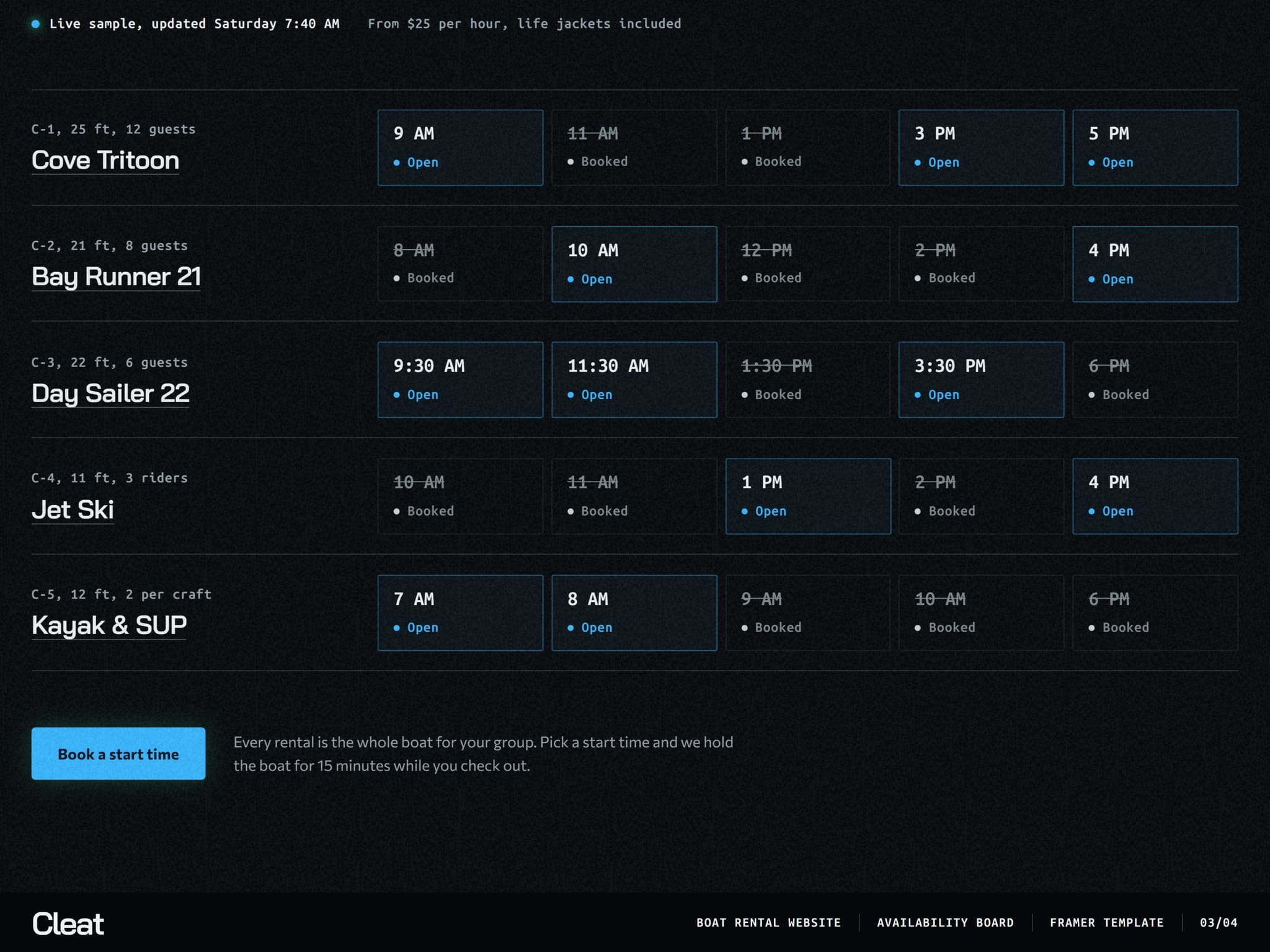This screenshot has height=952, width=1270.
Task: Open the Kayak & SUP listing link
Action: 109,625
